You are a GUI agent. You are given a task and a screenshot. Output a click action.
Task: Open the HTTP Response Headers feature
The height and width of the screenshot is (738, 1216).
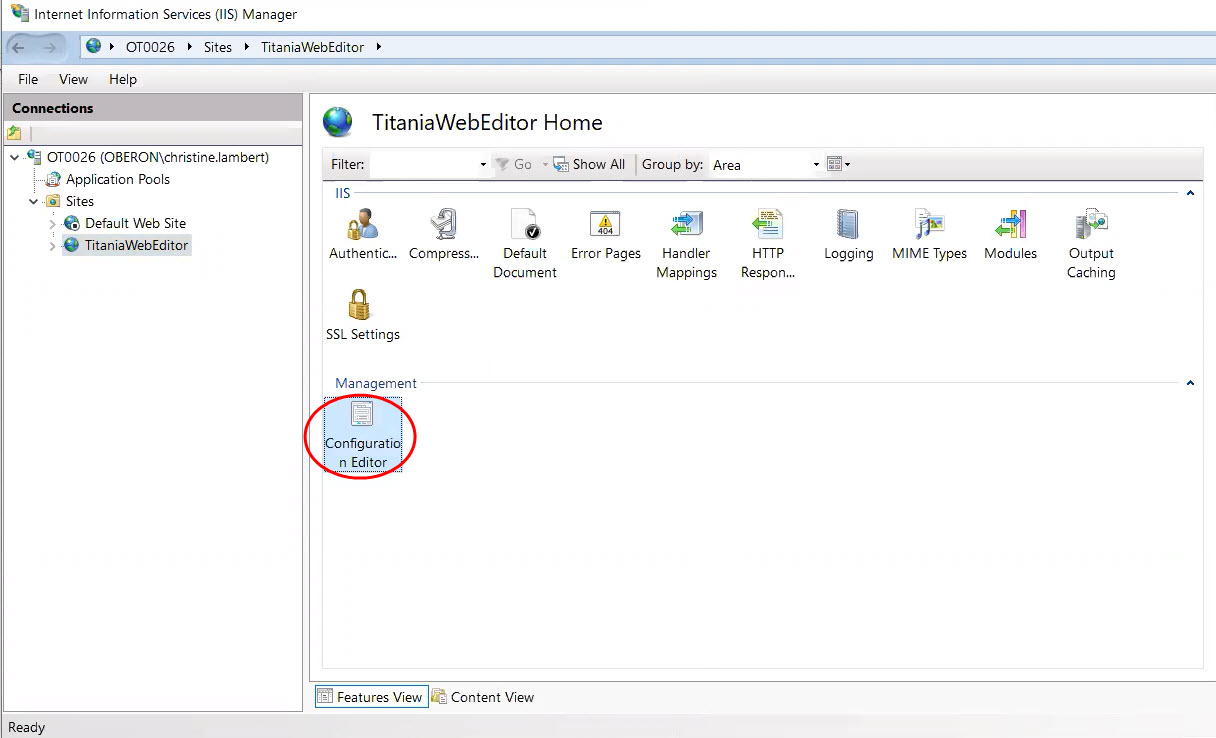click(x=768, y=244)
